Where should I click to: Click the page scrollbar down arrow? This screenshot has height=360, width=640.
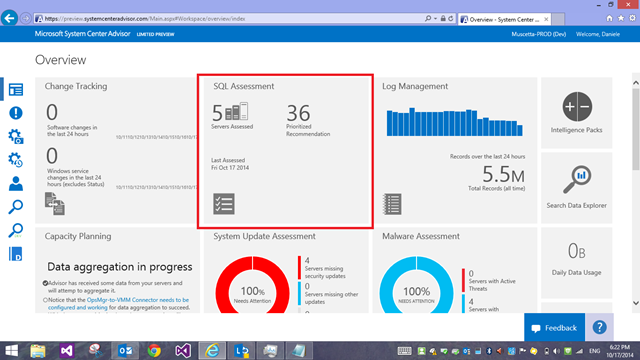[x=636, y=303]
